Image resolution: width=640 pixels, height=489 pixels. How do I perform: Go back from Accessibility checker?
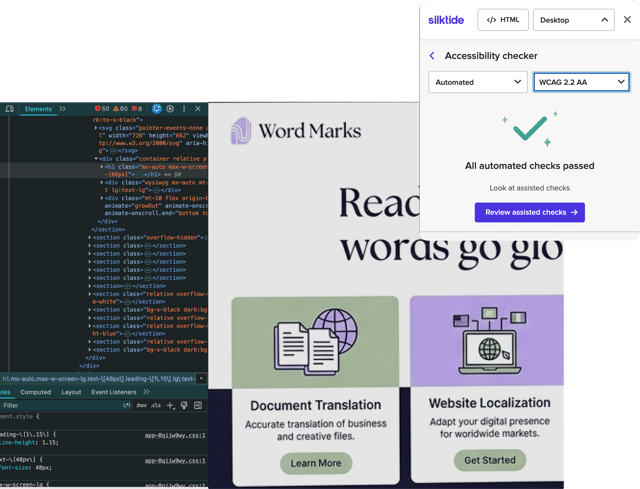(x=432, y=56)
